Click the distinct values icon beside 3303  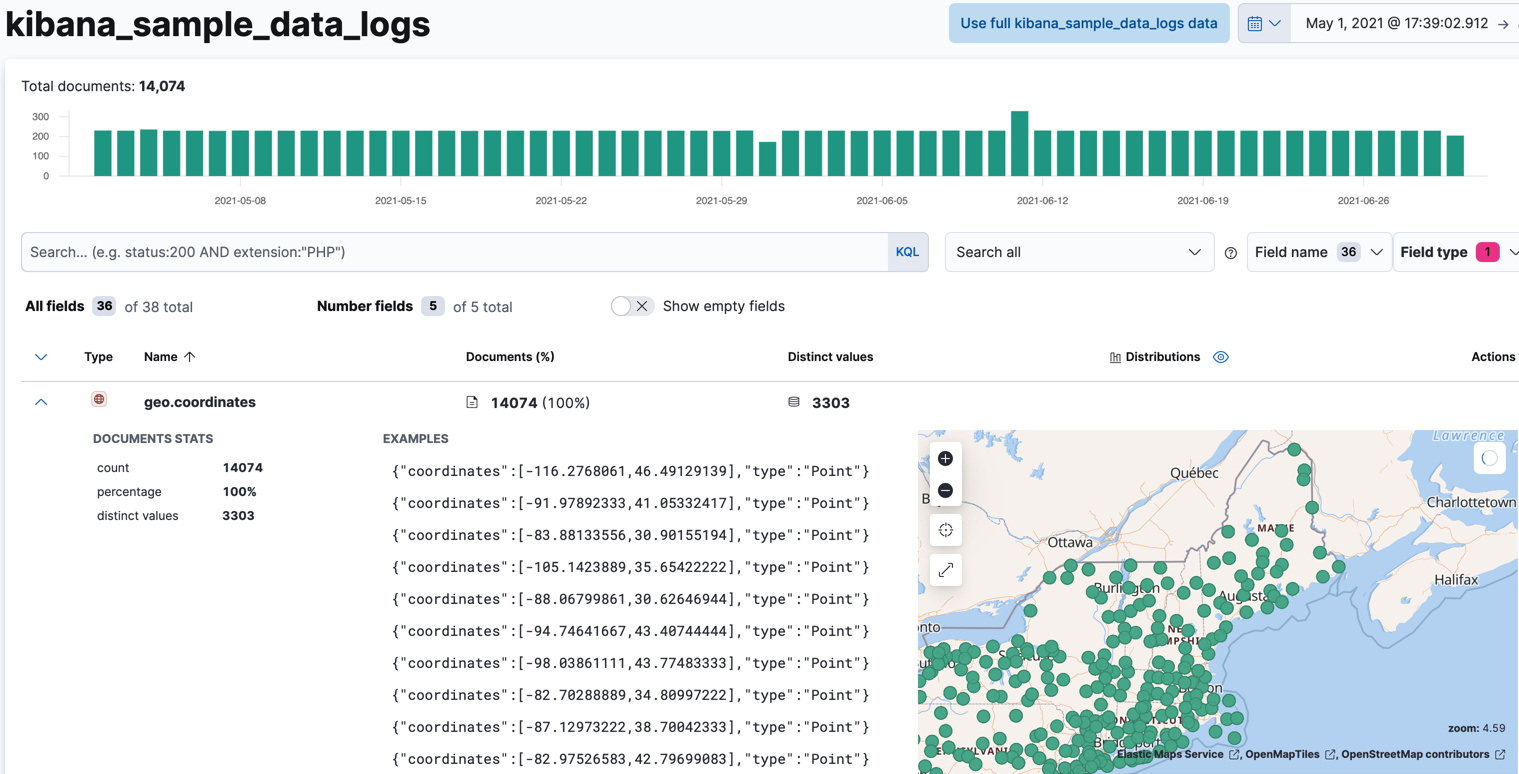click(x=793, y=402)
